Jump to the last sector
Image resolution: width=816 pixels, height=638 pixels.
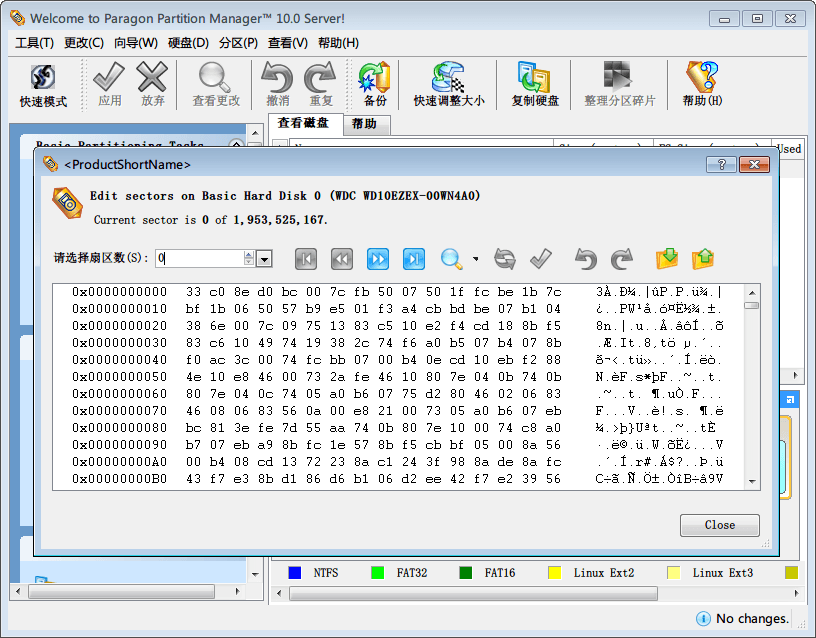tap(414, 259)
